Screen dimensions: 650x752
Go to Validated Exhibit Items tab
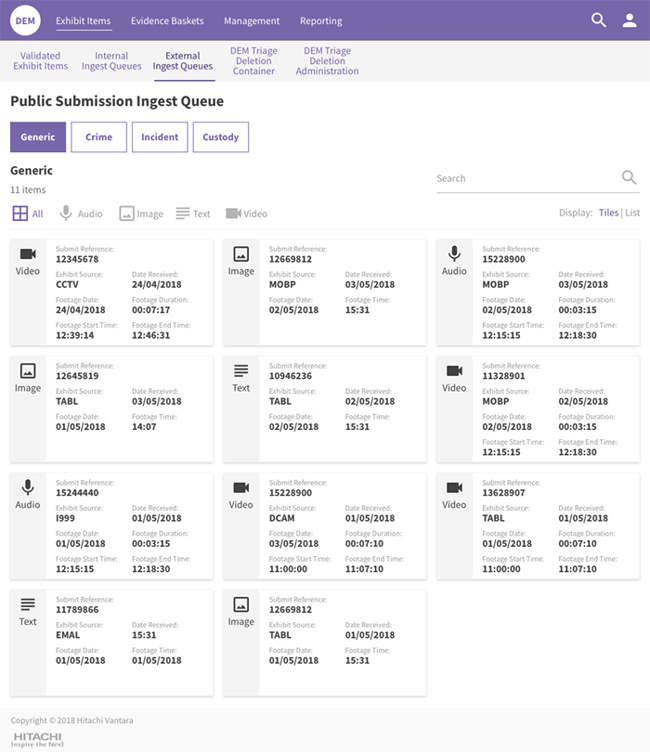pyautogui.click(x=41, y=62)
